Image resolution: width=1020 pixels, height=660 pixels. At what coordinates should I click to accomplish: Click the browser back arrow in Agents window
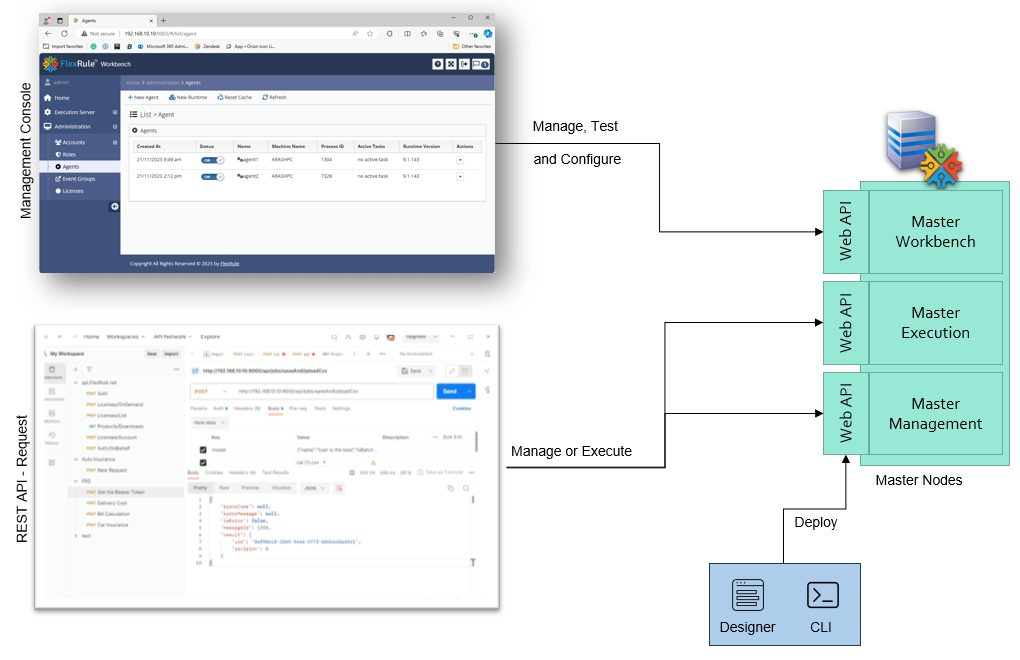(x=48, y=33)
